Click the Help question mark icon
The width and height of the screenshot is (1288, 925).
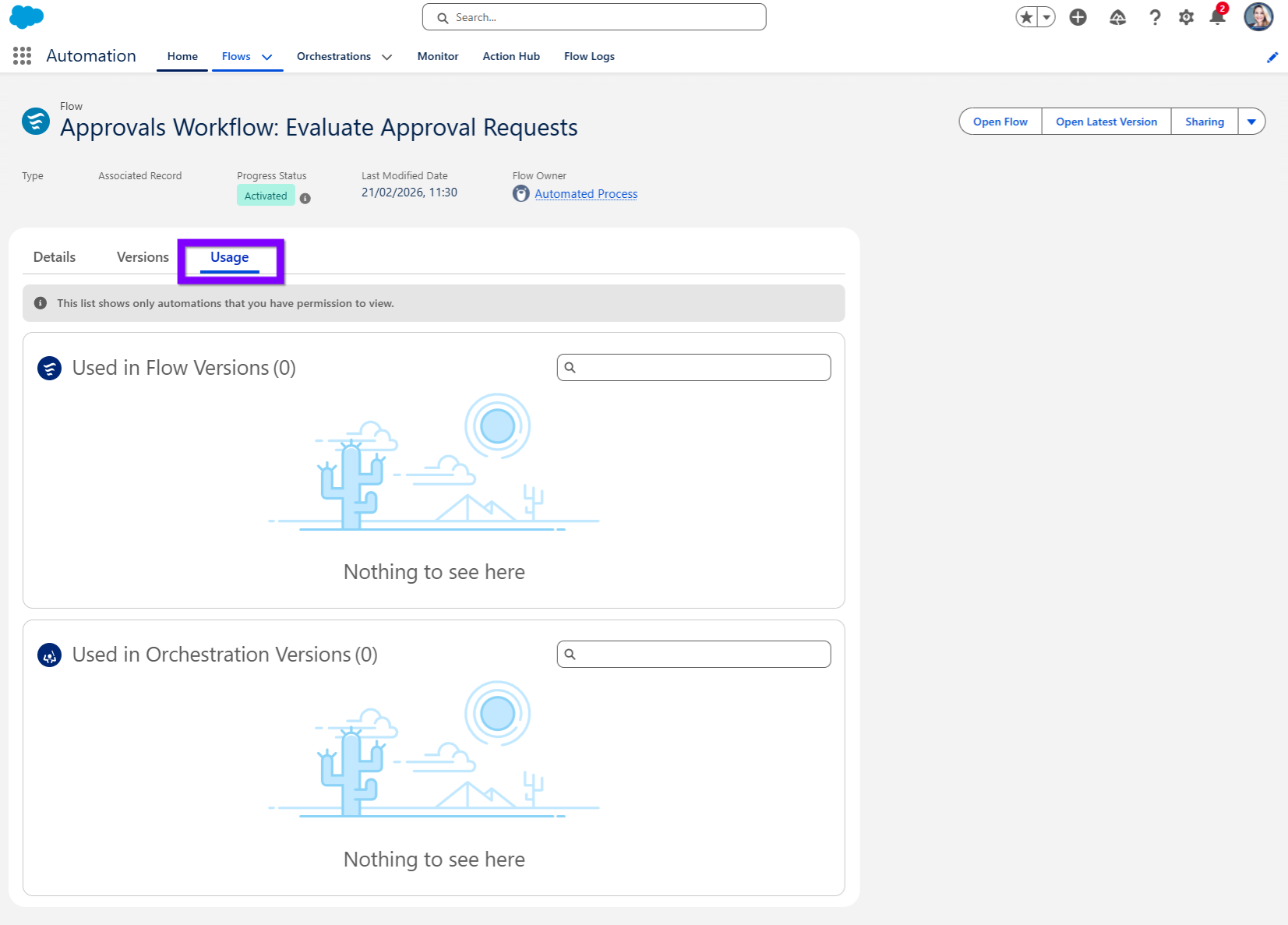tap(1155, 17)
